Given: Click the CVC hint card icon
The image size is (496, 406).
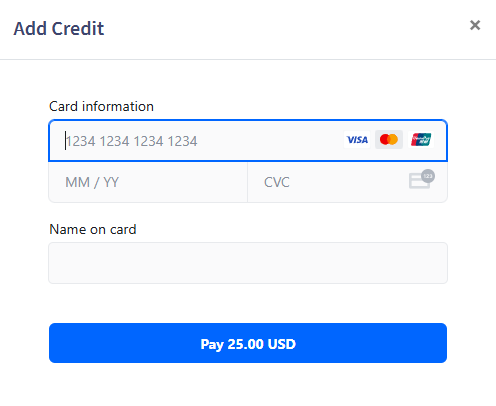Looking at the screenshot, I should (422, 179).
